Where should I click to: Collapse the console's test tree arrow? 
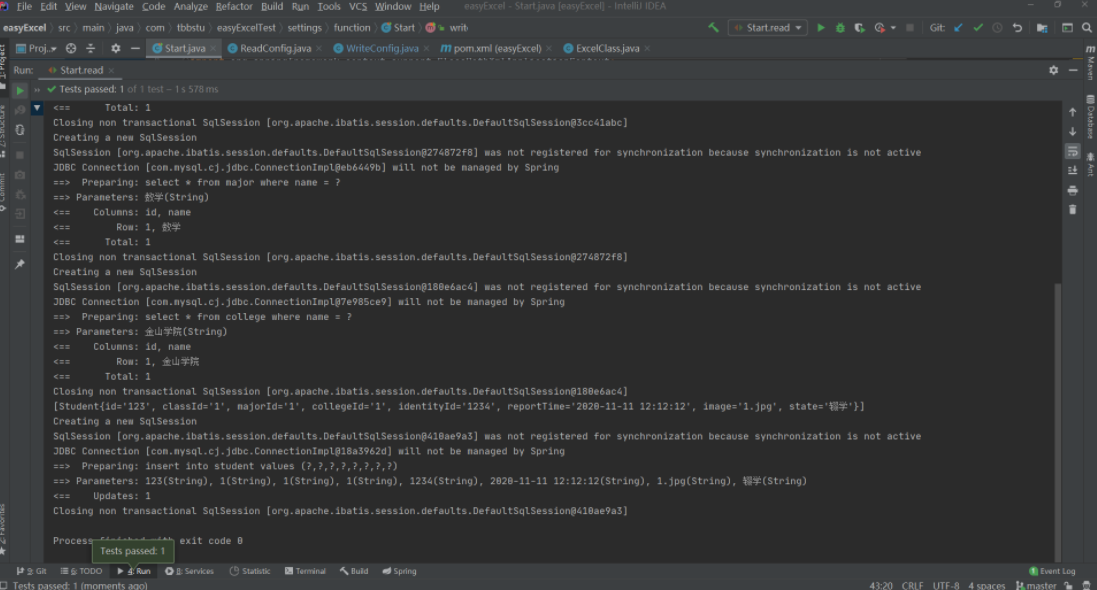[37, 108]
